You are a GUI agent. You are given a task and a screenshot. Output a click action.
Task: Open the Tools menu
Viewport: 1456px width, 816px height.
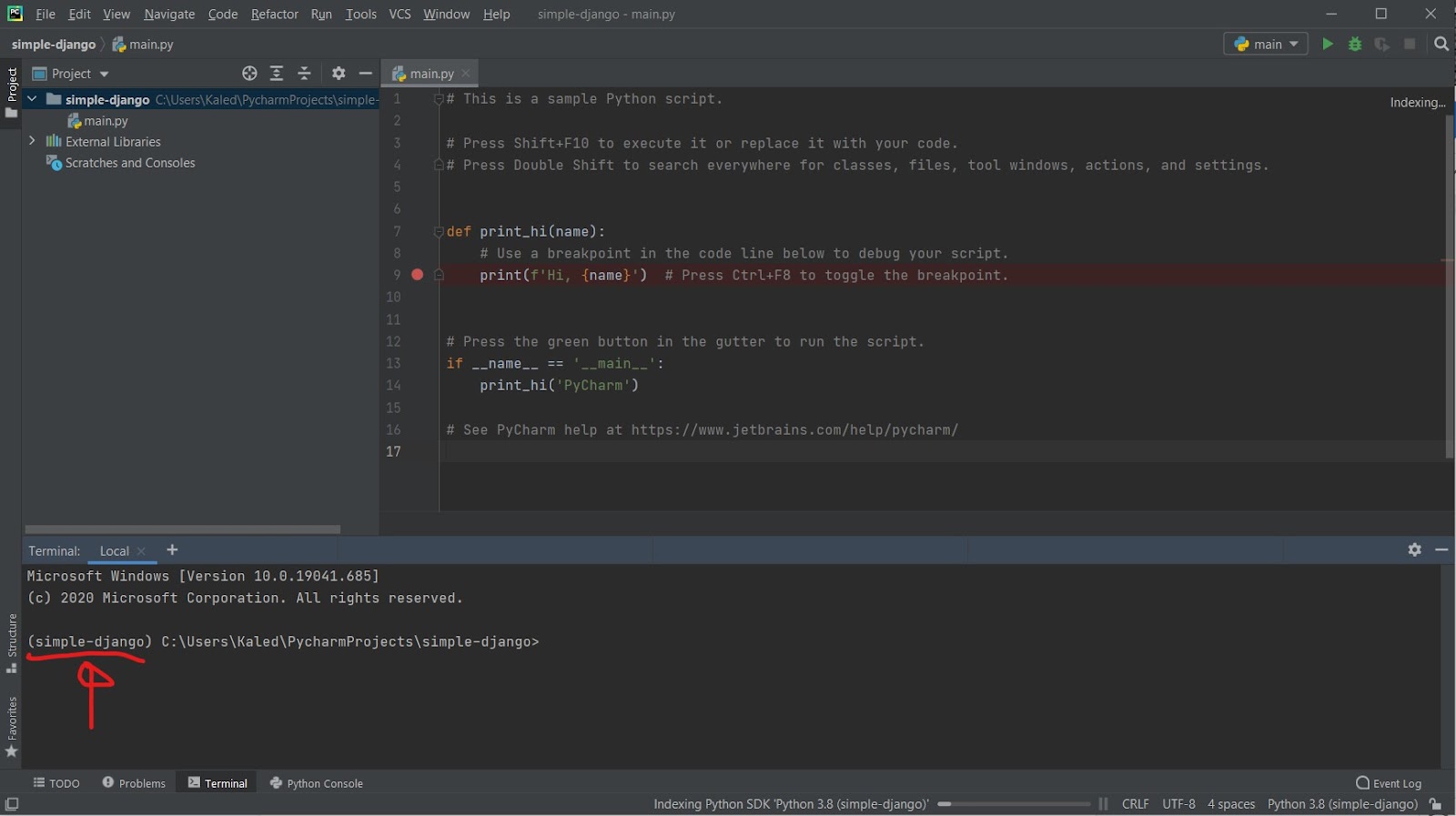point(361,15)
